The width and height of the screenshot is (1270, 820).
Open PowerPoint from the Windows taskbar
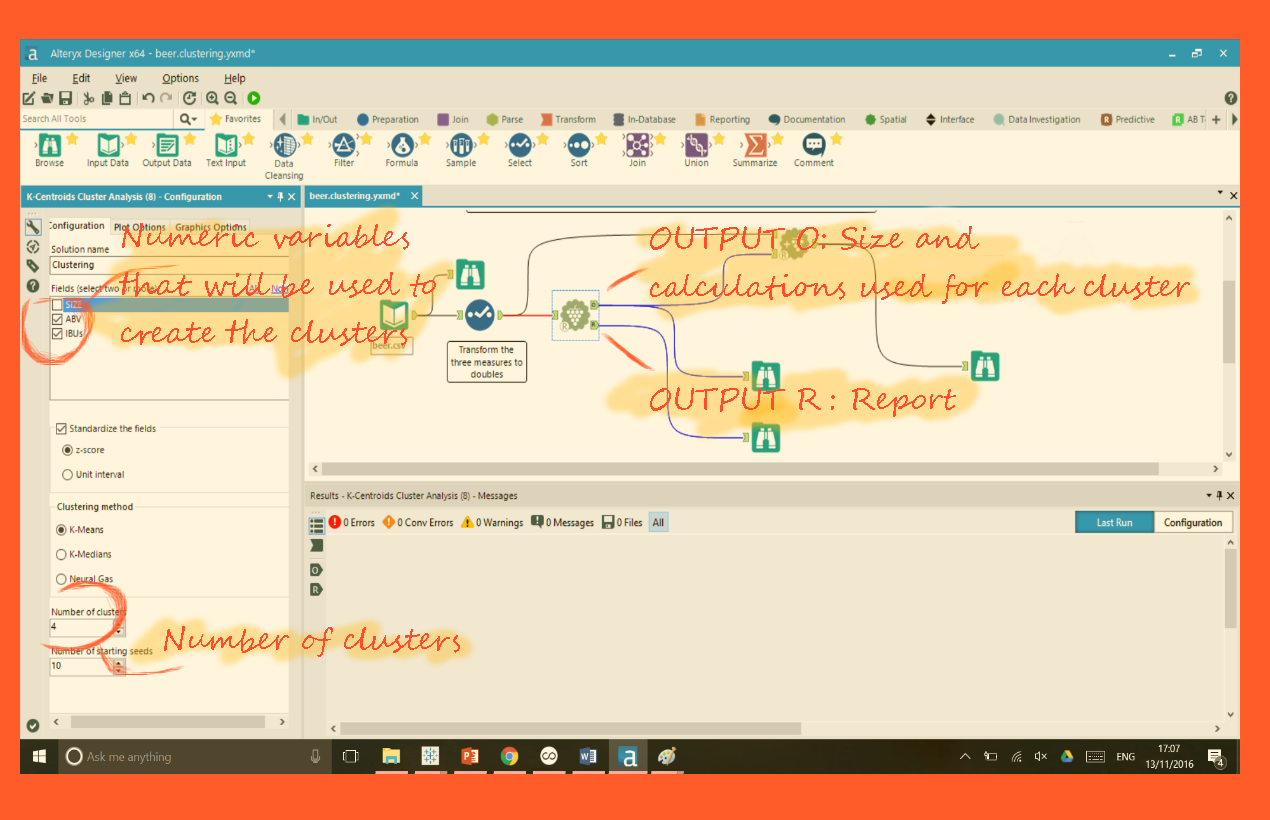click(470, 757)
